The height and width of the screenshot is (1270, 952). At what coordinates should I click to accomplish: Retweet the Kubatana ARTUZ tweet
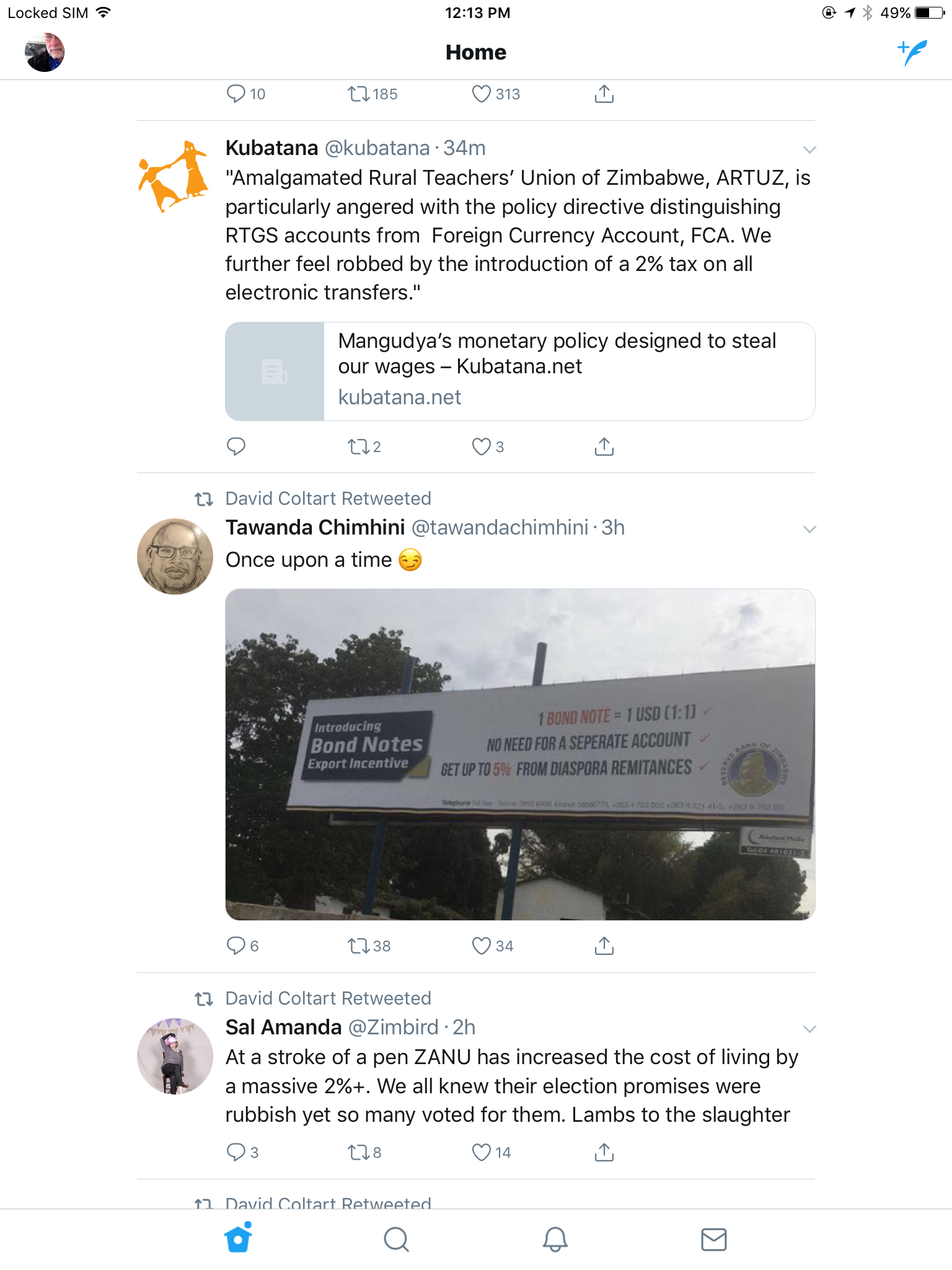coord(364,446)
